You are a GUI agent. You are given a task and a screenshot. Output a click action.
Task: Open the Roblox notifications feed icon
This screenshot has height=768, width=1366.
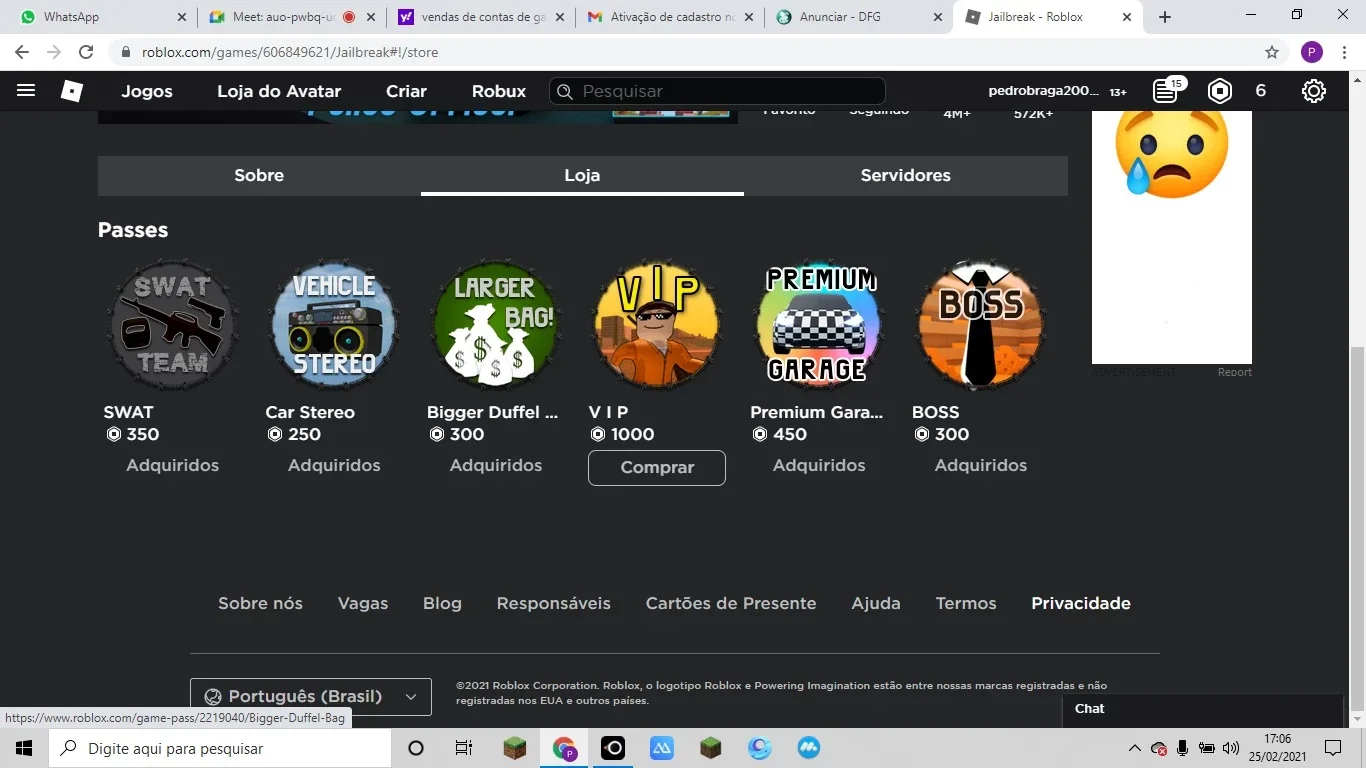point(1166,91)
